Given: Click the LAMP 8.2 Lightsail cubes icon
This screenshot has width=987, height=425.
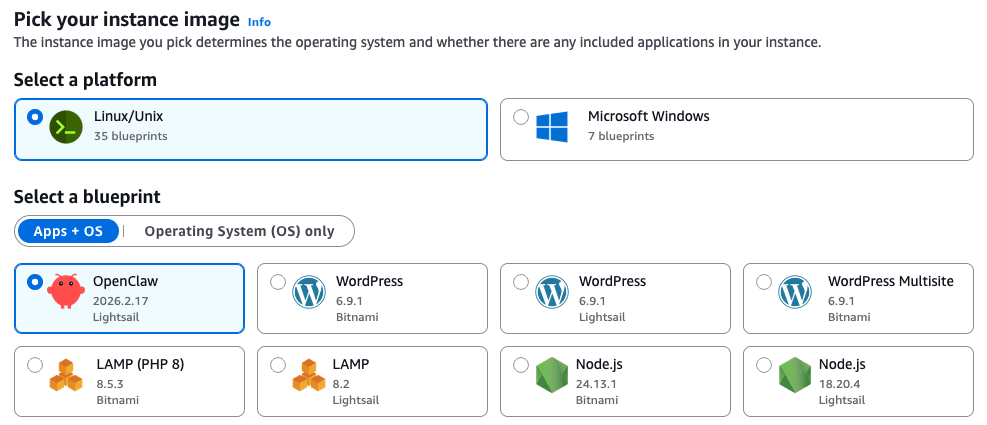Looking at the screenshot, I should pyautogui.click(x=309, y=375).
